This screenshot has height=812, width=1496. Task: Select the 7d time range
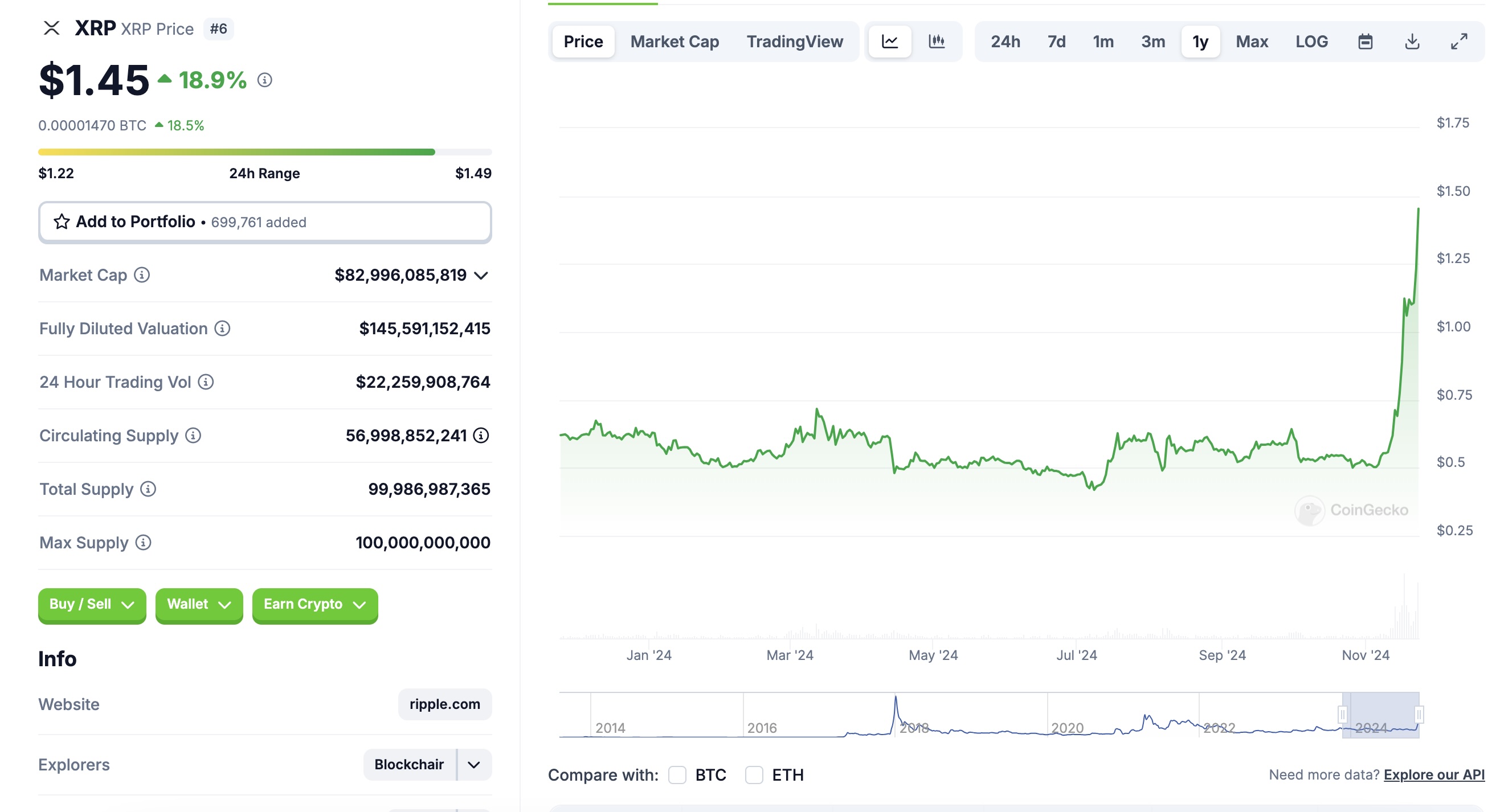1056,41
